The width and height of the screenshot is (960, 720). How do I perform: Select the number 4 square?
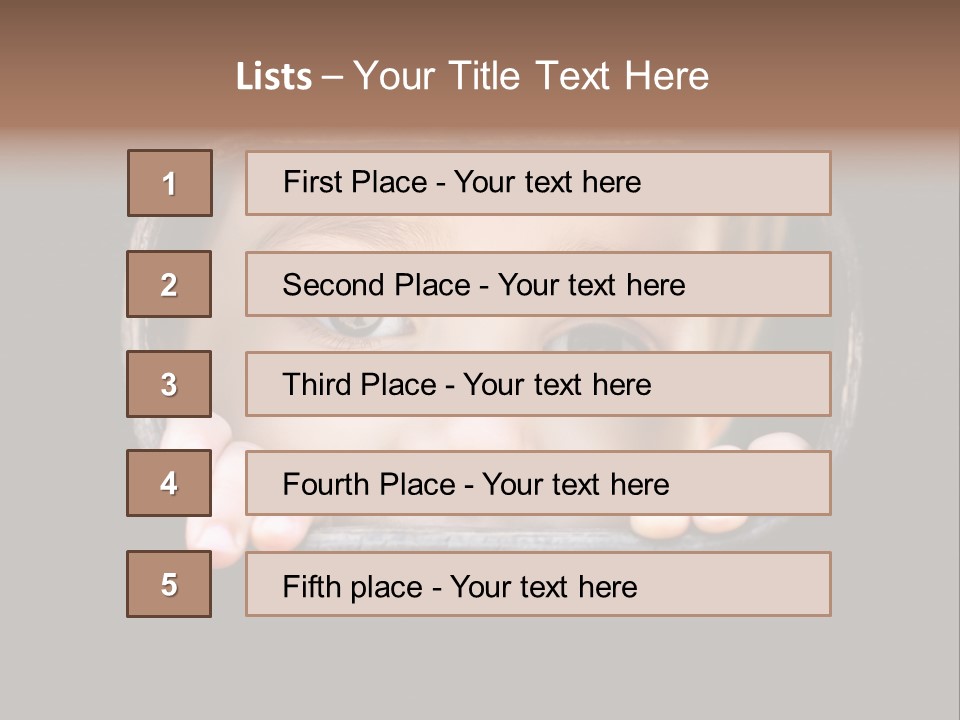click(170, 483)
